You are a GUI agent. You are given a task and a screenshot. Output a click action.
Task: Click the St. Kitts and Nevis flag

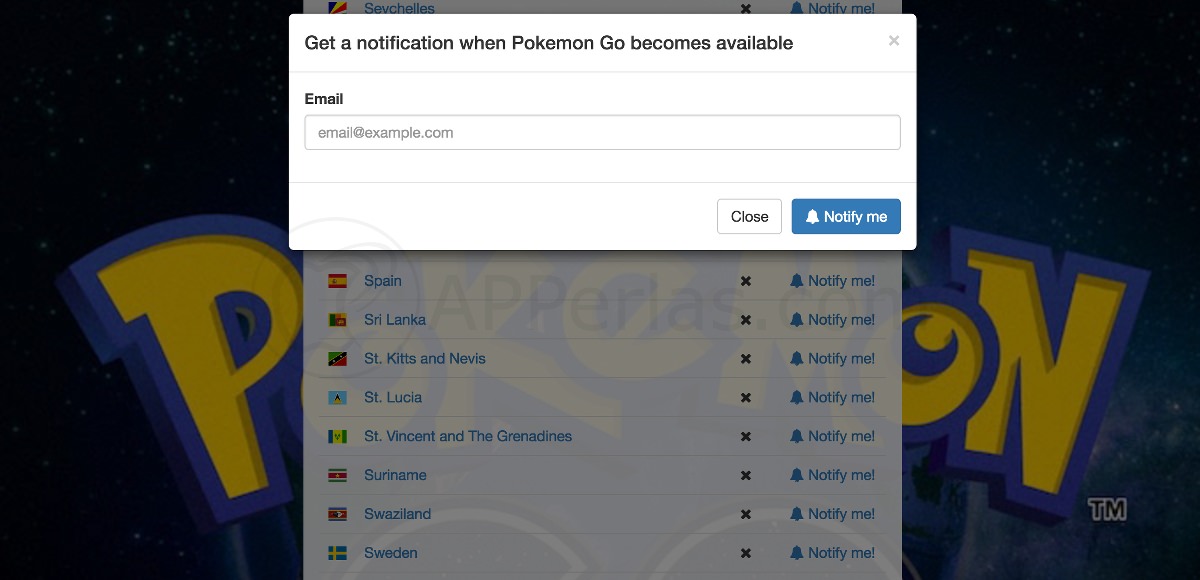337,359
